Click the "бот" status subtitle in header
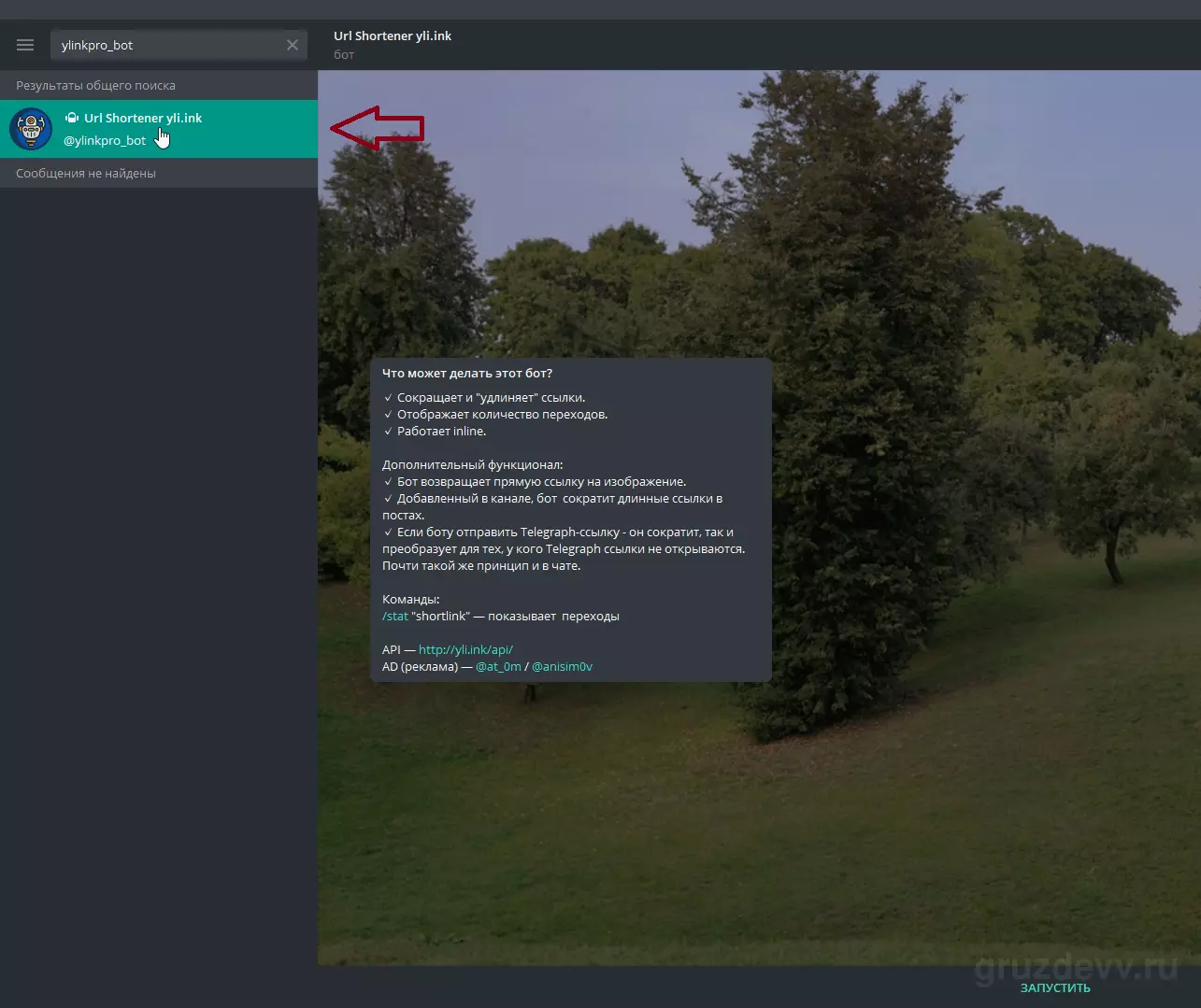The width and height of the screenshot is (1201, 1008). click(344, 54)
